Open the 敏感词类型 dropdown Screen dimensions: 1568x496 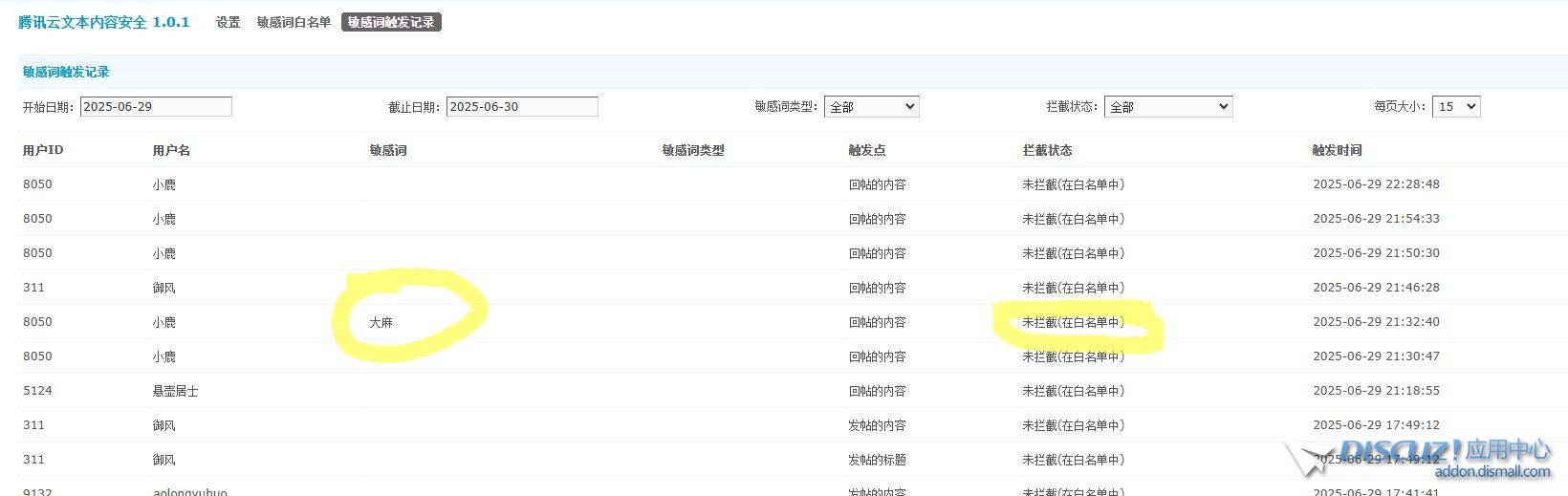tap(872, 107)
